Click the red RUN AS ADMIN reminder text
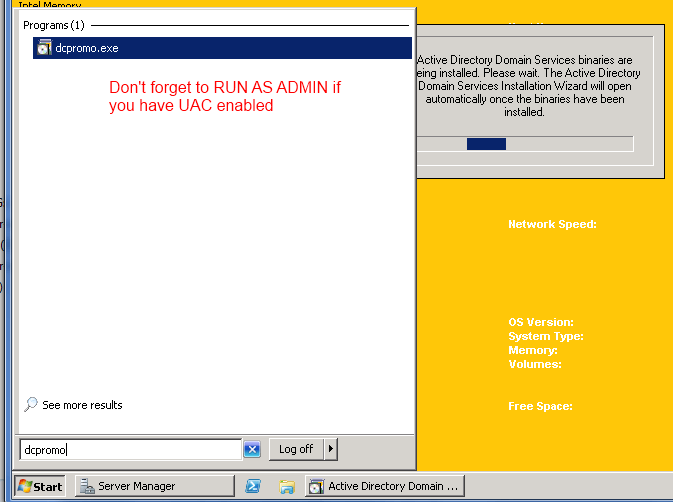 (225, 96)
